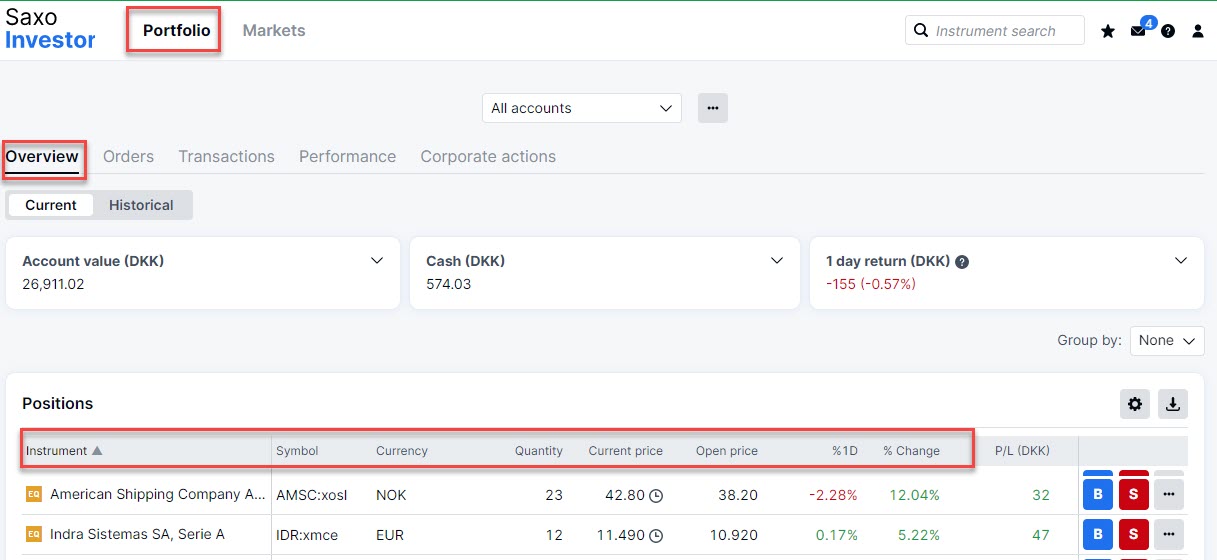Switch to the Markets tab
1217x560 pixels.
tap(274, 31)
